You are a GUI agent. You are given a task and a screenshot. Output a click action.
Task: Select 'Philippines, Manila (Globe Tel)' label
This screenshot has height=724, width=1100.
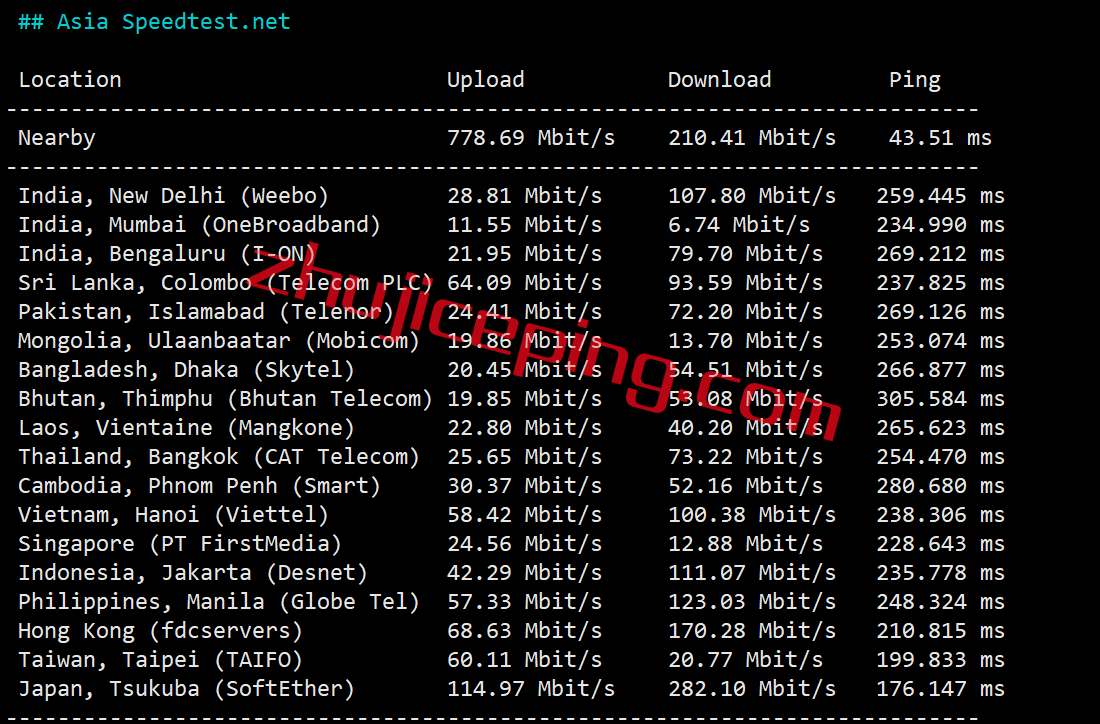coord(219,602)
